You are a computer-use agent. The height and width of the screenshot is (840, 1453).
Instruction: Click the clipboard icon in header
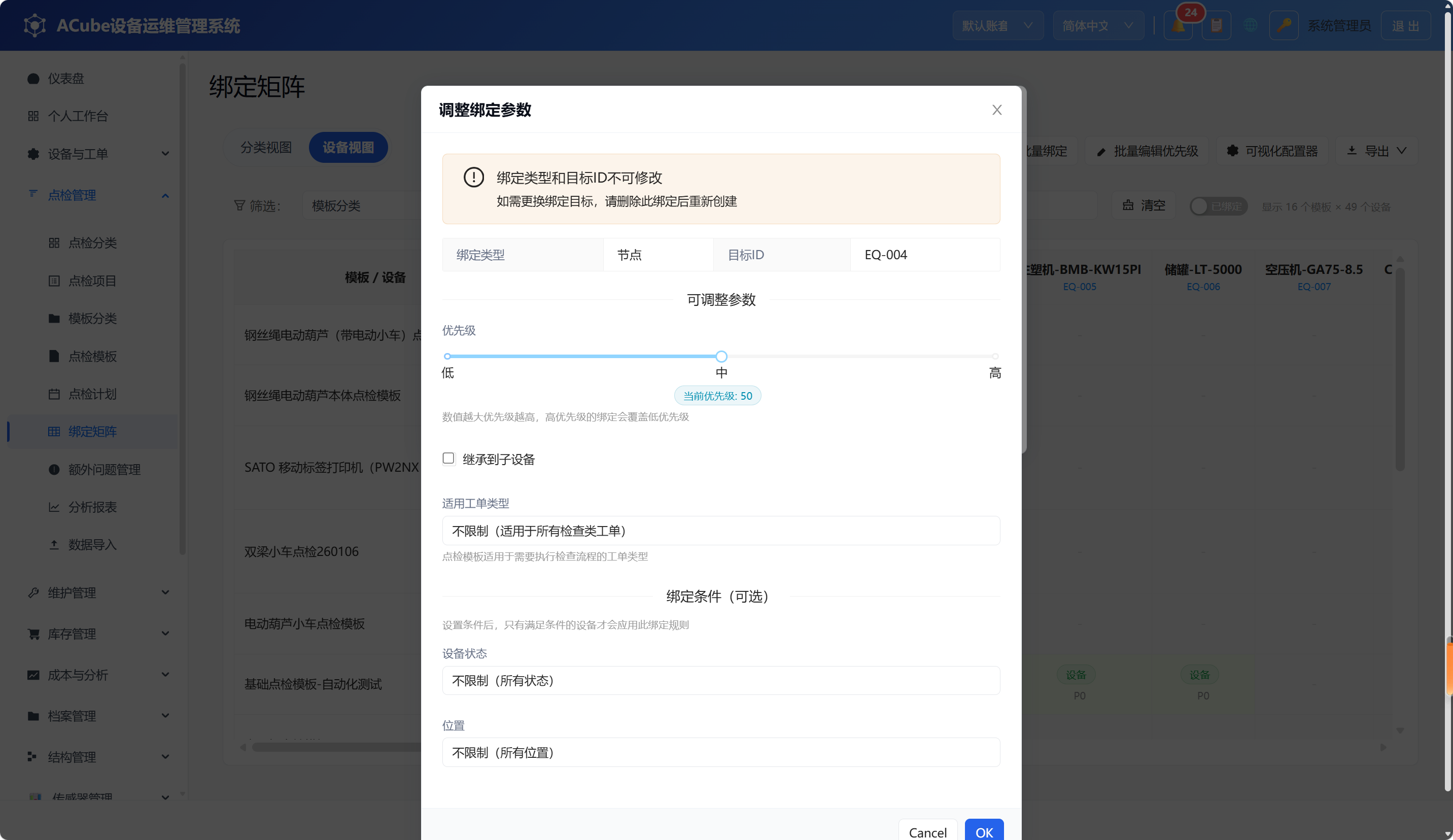[1217, 26]
